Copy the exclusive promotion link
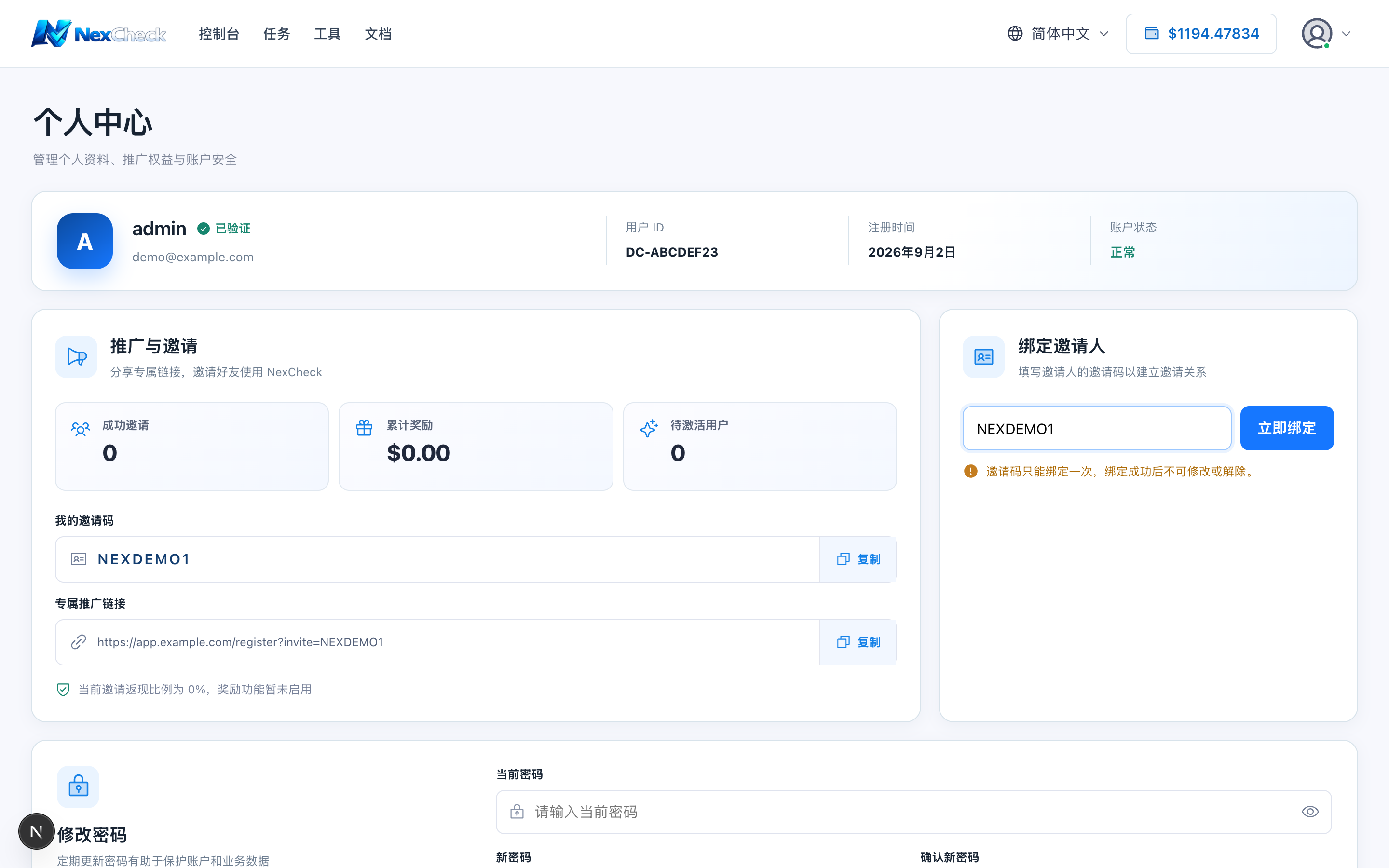Image resolution: width=1389 pixels, height=868 pixels. click(858, 642)
